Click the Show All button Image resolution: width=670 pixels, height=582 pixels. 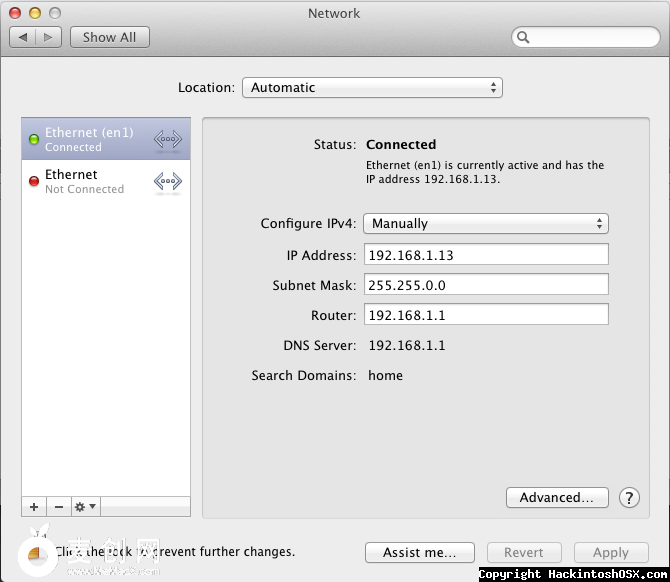[x=109, y=37]
